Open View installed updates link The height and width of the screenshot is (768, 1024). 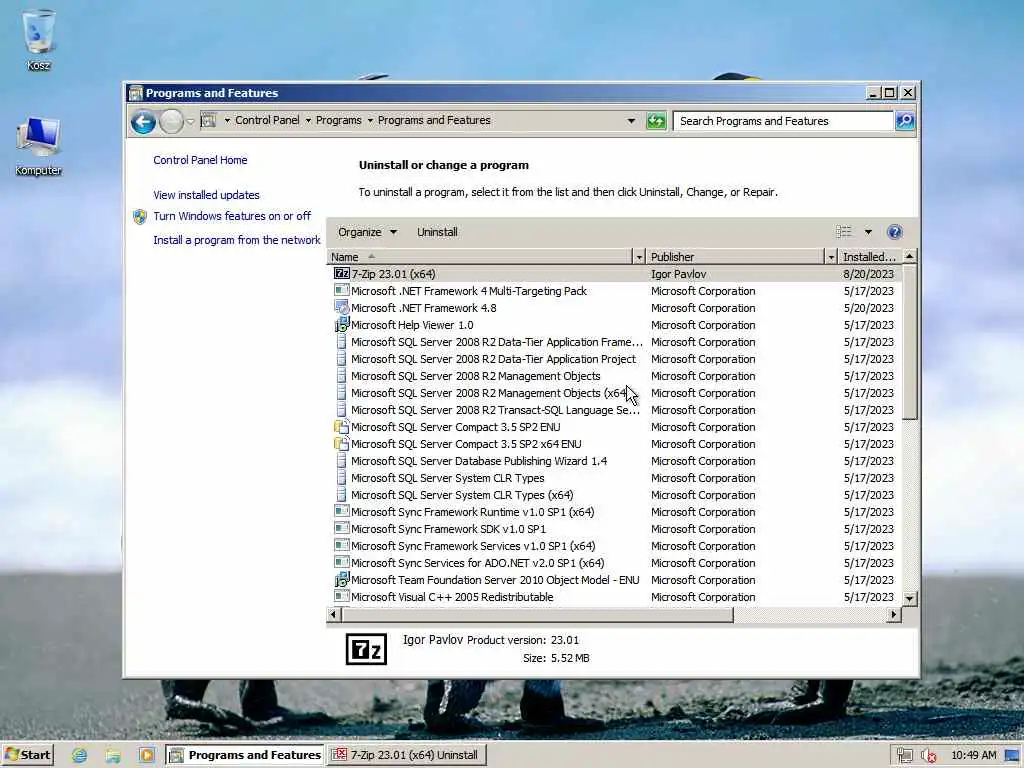[x=206, y=195]
